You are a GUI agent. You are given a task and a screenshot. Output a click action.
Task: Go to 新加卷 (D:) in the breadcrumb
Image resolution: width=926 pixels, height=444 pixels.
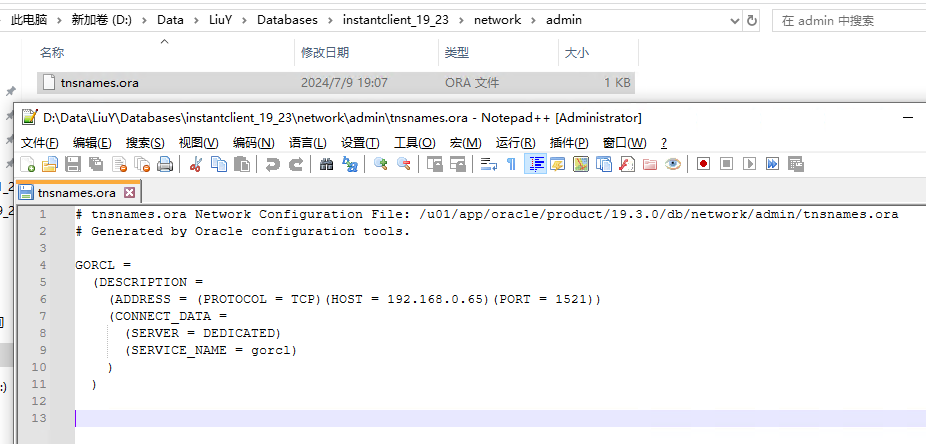point(101,20)
